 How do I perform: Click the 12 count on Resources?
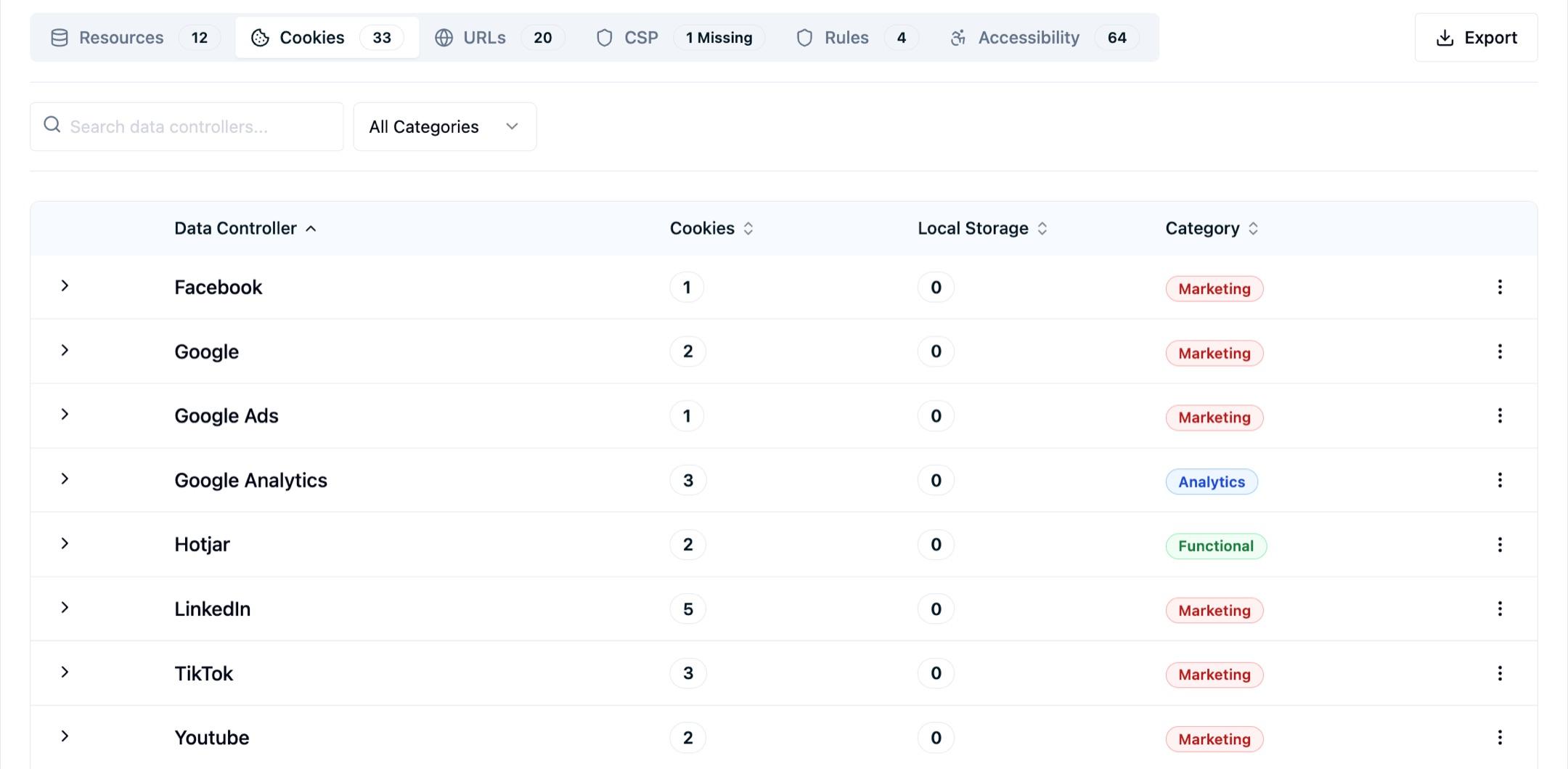click(200, 38)
